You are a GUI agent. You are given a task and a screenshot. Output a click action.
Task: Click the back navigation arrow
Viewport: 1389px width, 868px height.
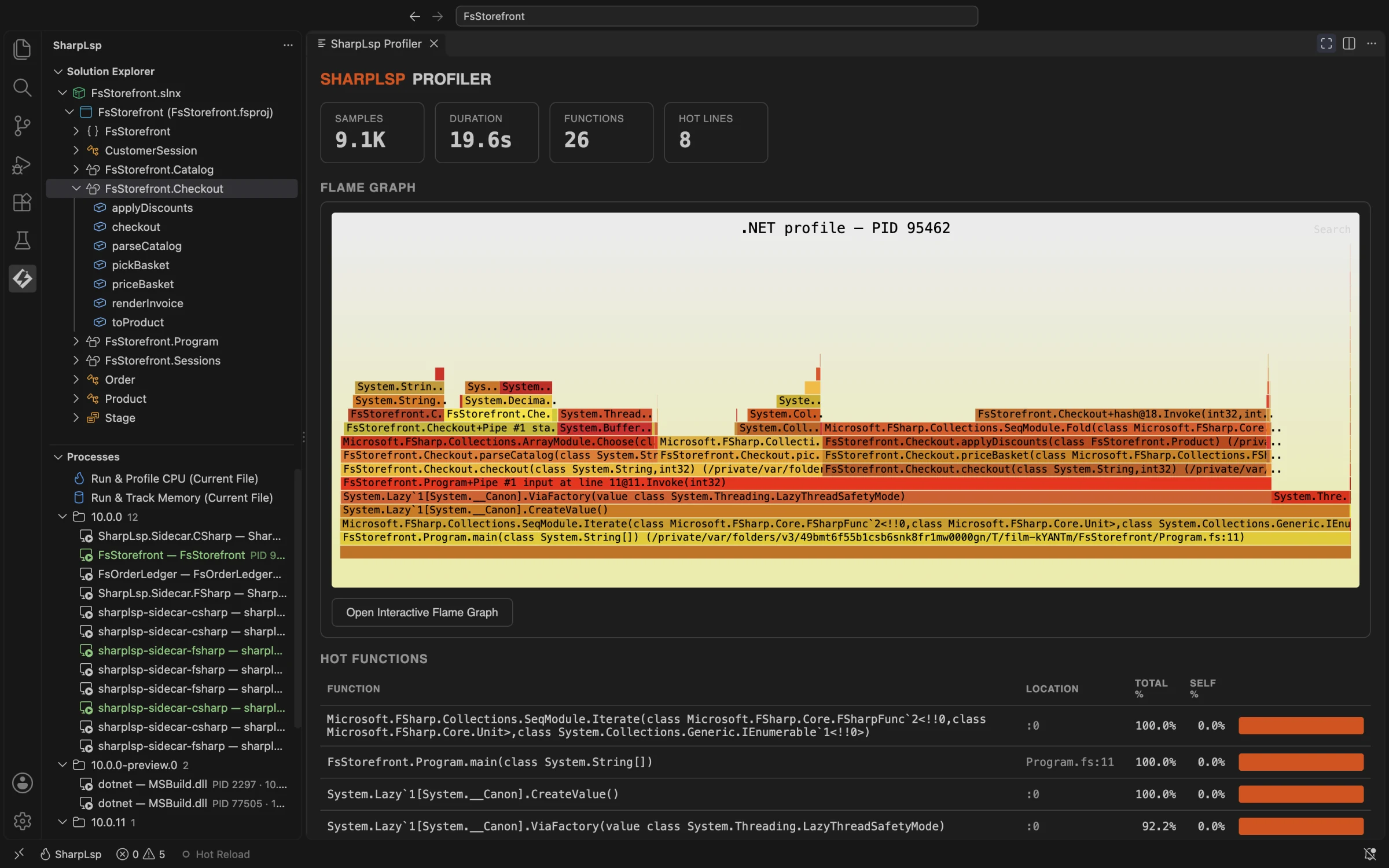(x=414, y=16)
